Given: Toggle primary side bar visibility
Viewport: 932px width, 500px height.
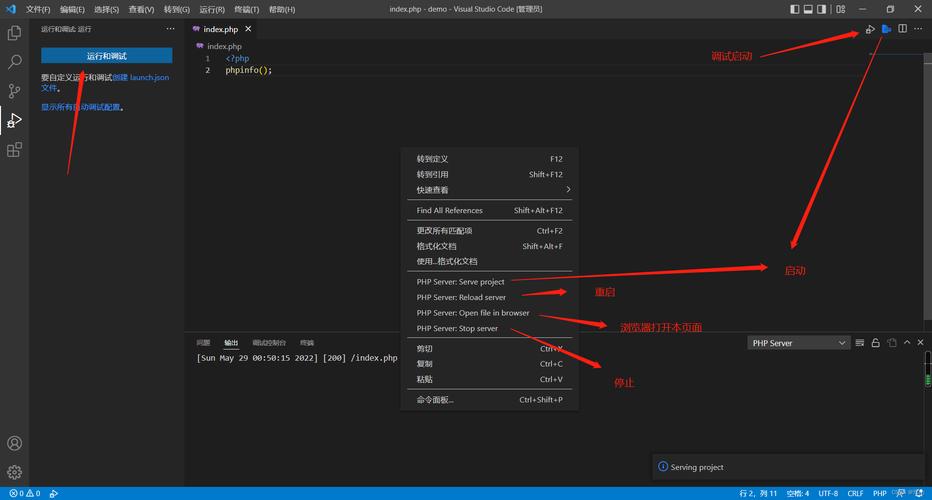Looking at the screenshot, I should tap(795, 9).
